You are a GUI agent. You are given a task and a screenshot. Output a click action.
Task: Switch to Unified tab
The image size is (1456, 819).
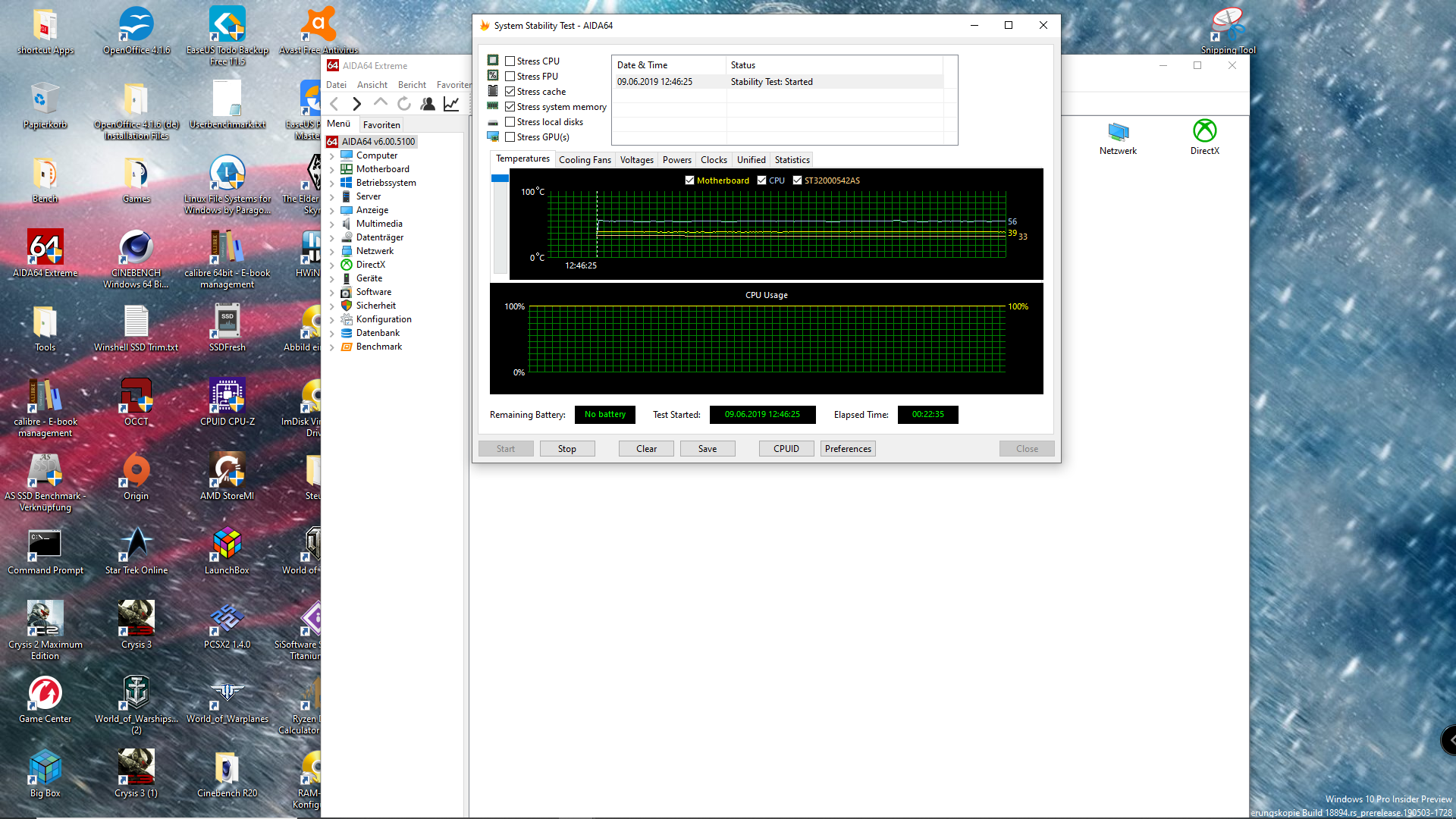pyautogui.click(x=751, y=160)
